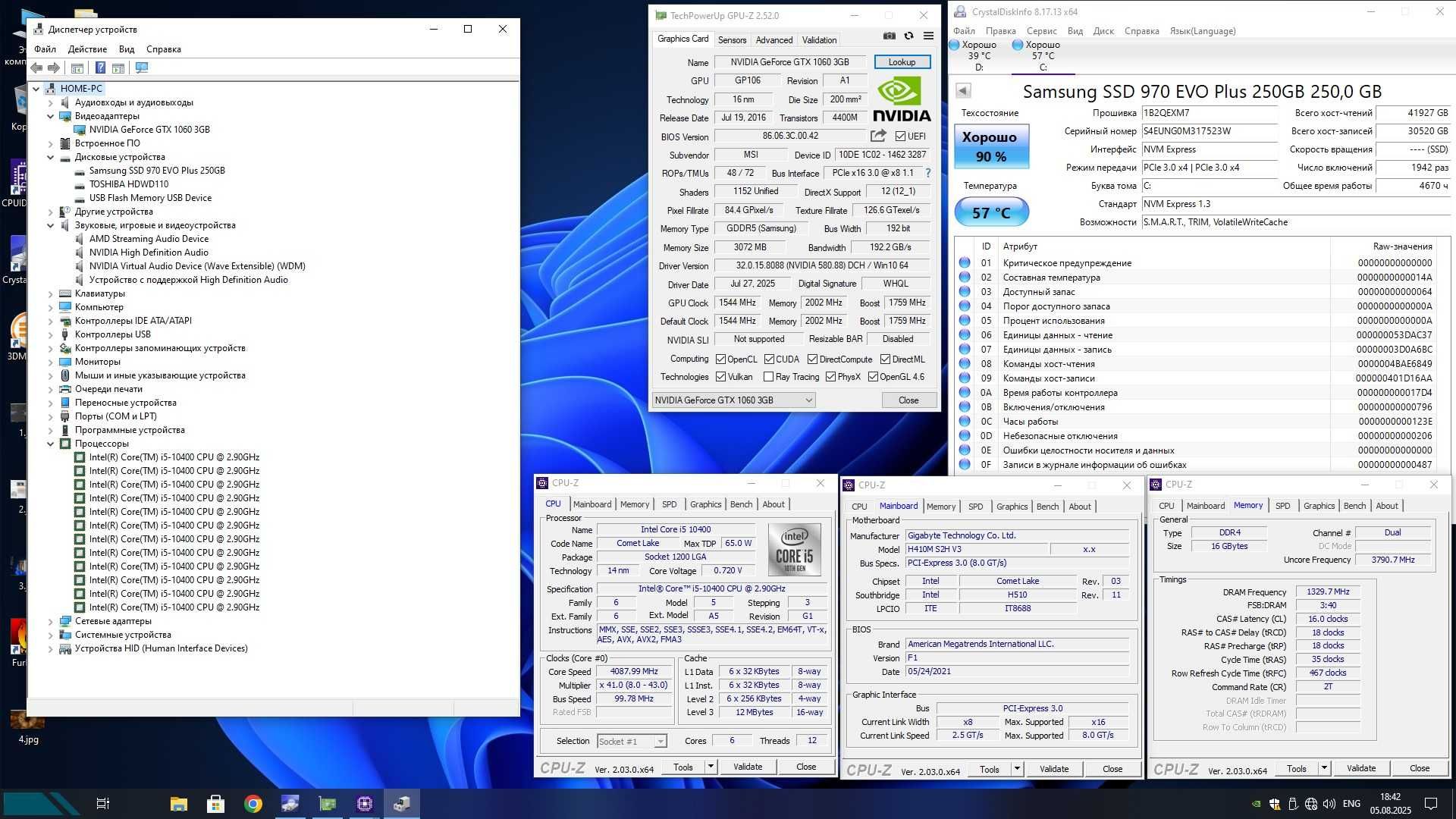
Task: Click the Bus Interface question mark in GPU-Z
Action: [x=927, y=173]
